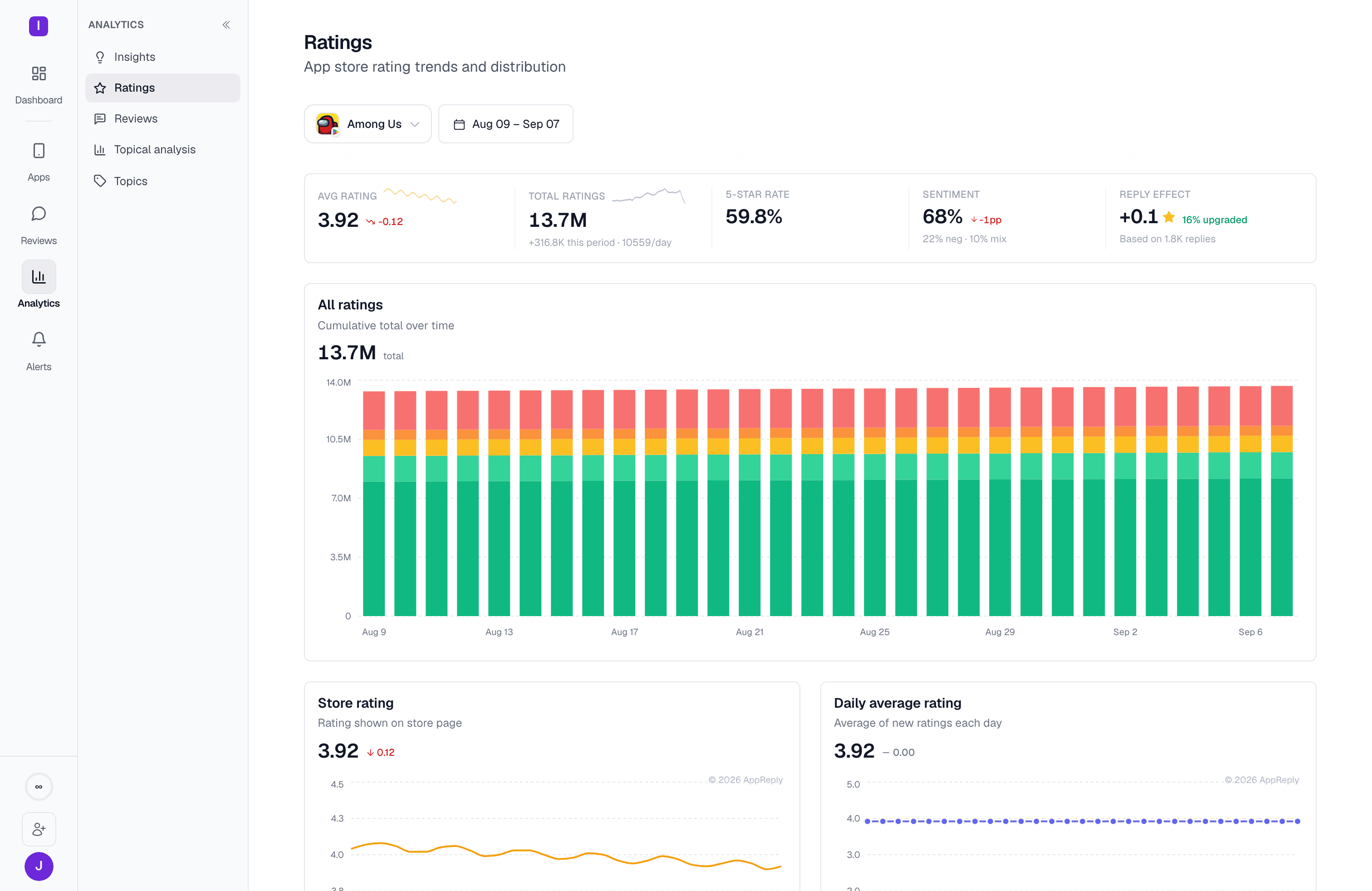Click the Aug 13 bar in All ratings chart
Viewport: 1372px width, 891px height.
[x=499, y=503]
